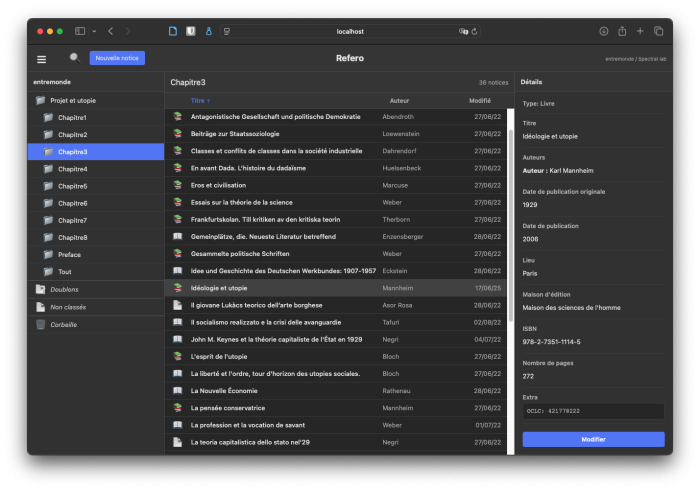Select the Preface collection
This screenshot has height=491, width=700.
tap(70, 254)
